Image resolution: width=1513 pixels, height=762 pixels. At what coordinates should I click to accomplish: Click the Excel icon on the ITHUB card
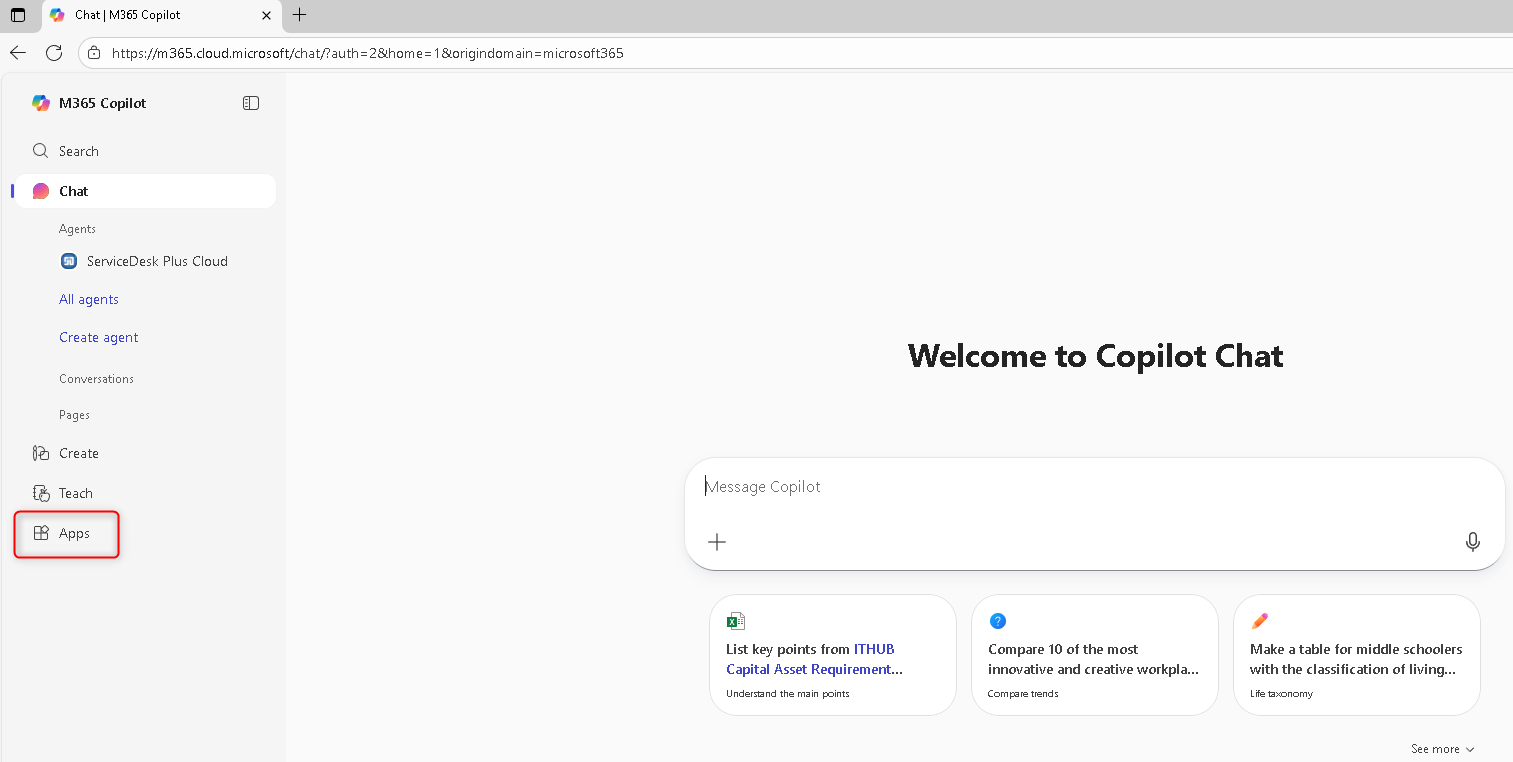(x=736, y=621)
